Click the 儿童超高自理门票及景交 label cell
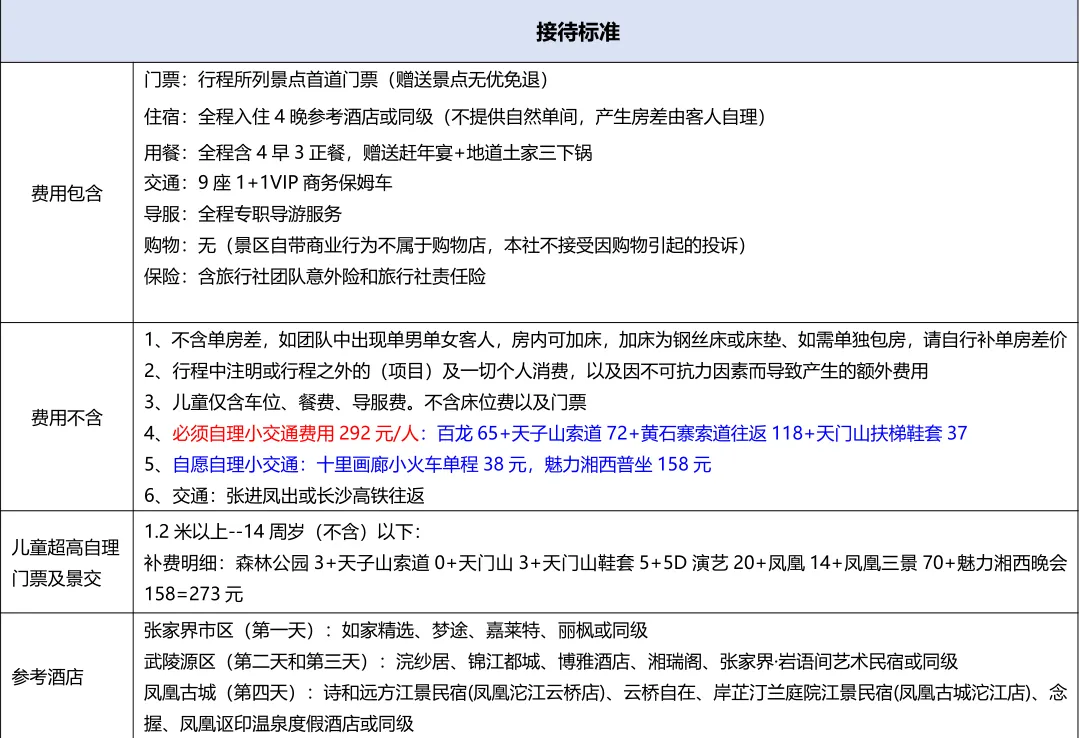Image resolution: width=1079 pixels, height=738 pixels. [x=66, y=562]
